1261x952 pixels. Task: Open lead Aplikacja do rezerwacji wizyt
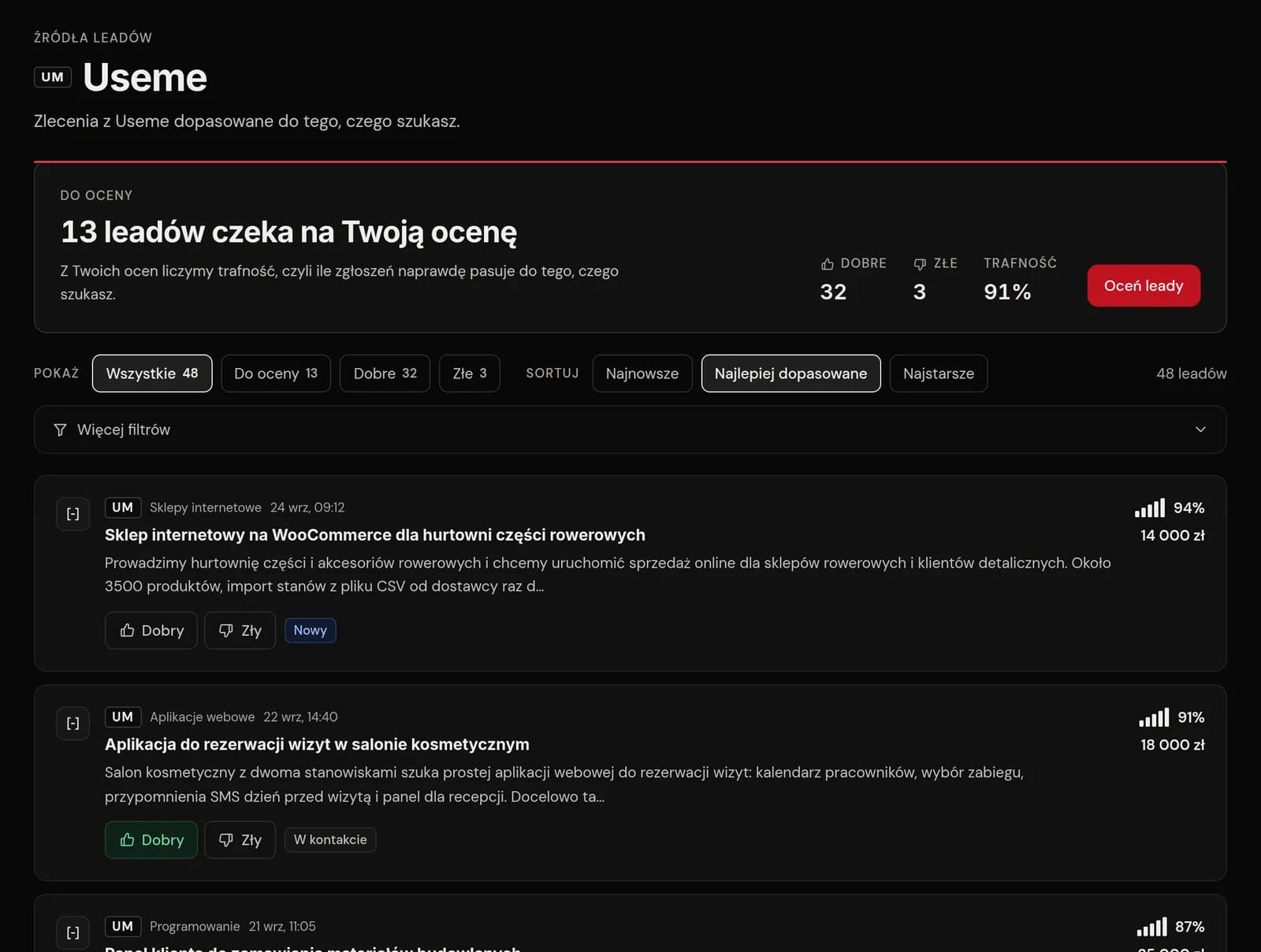(x=317, y=745)
